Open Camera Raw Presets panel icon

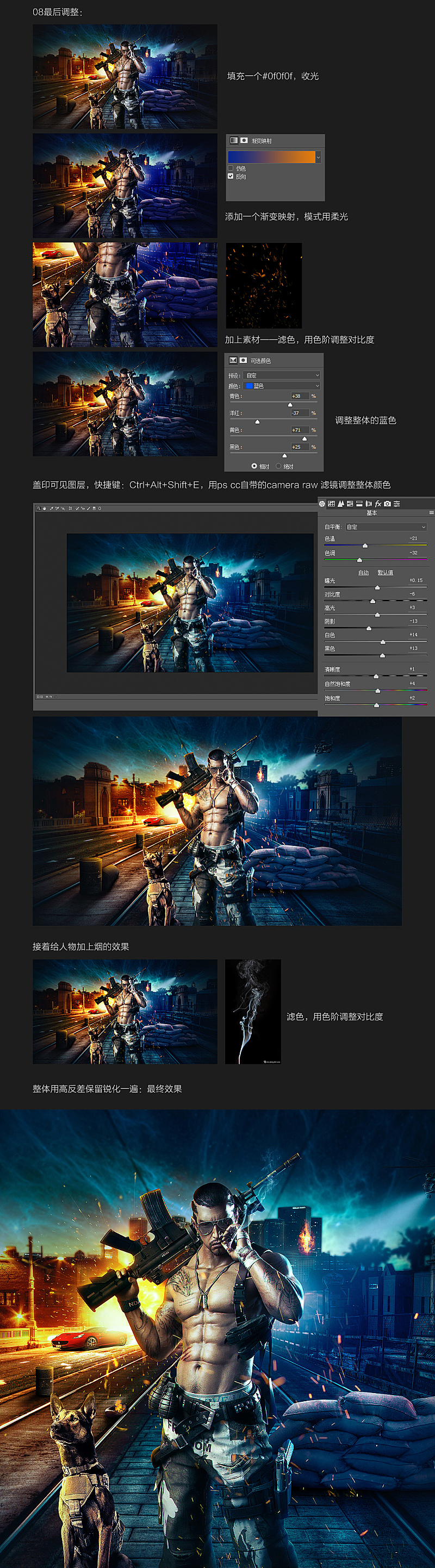click(396, 504)
